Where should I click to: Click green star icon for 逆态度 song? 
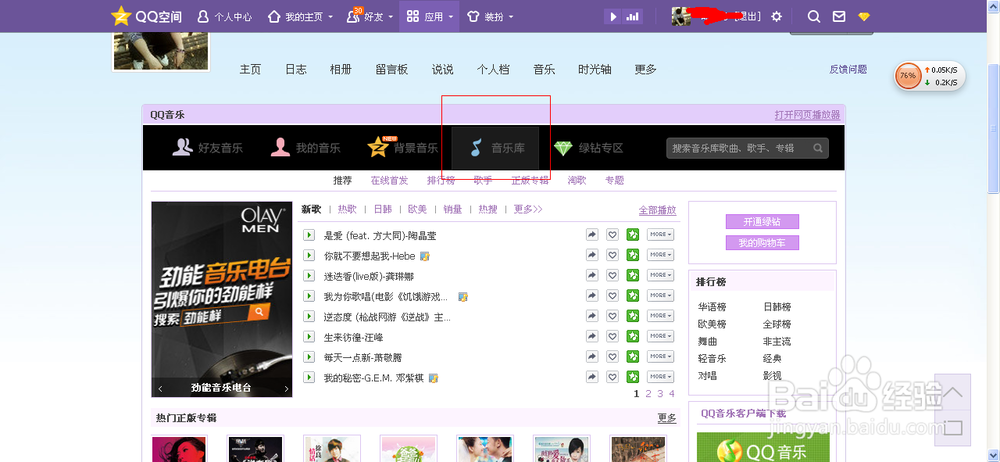point(633,316)
